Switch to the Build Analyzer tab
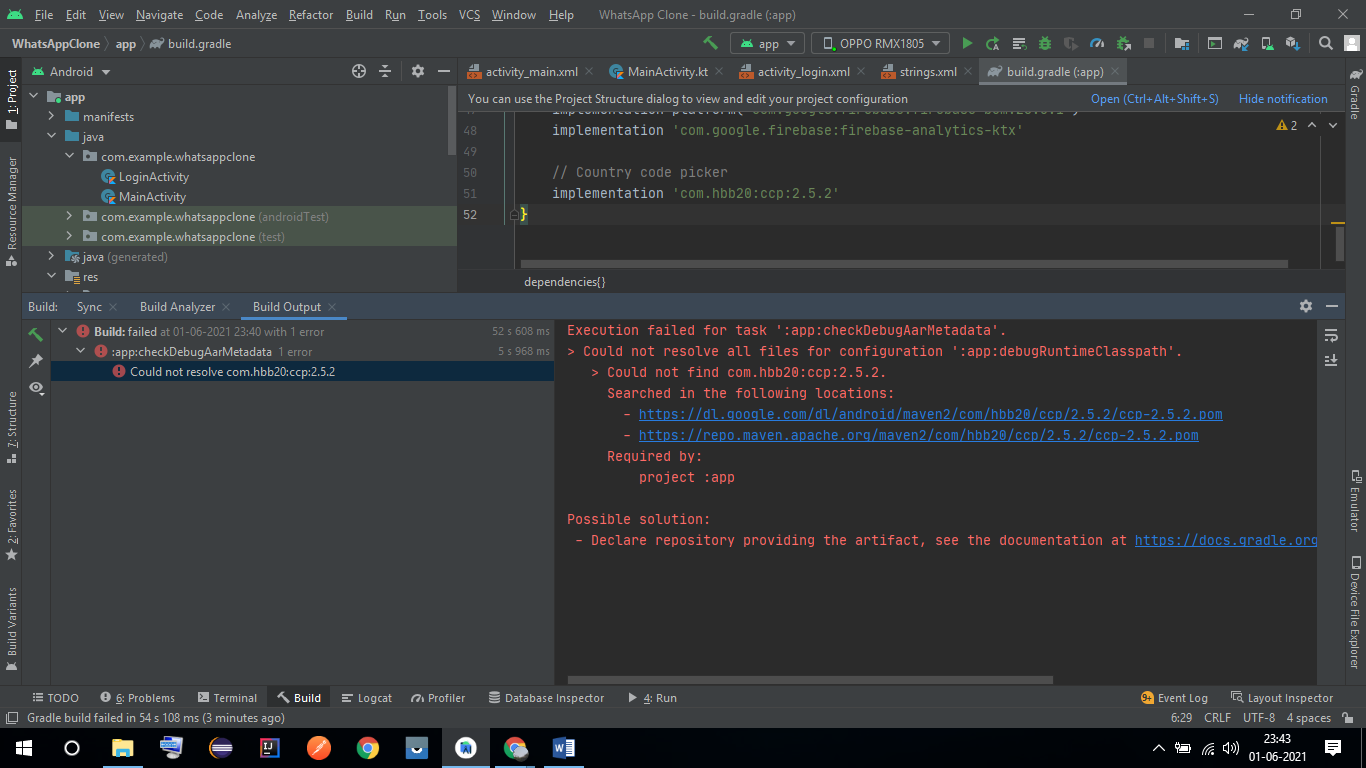 coord(177,306)
